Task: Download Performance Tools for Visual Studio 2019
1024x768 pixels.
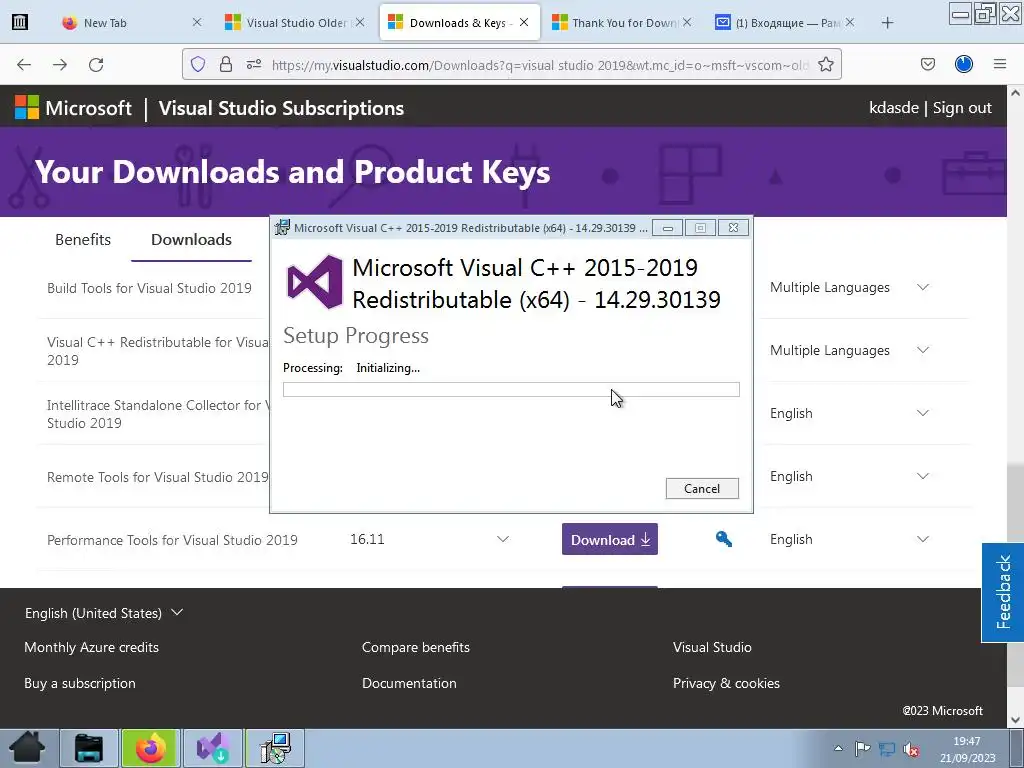Action: coord(609,539)
